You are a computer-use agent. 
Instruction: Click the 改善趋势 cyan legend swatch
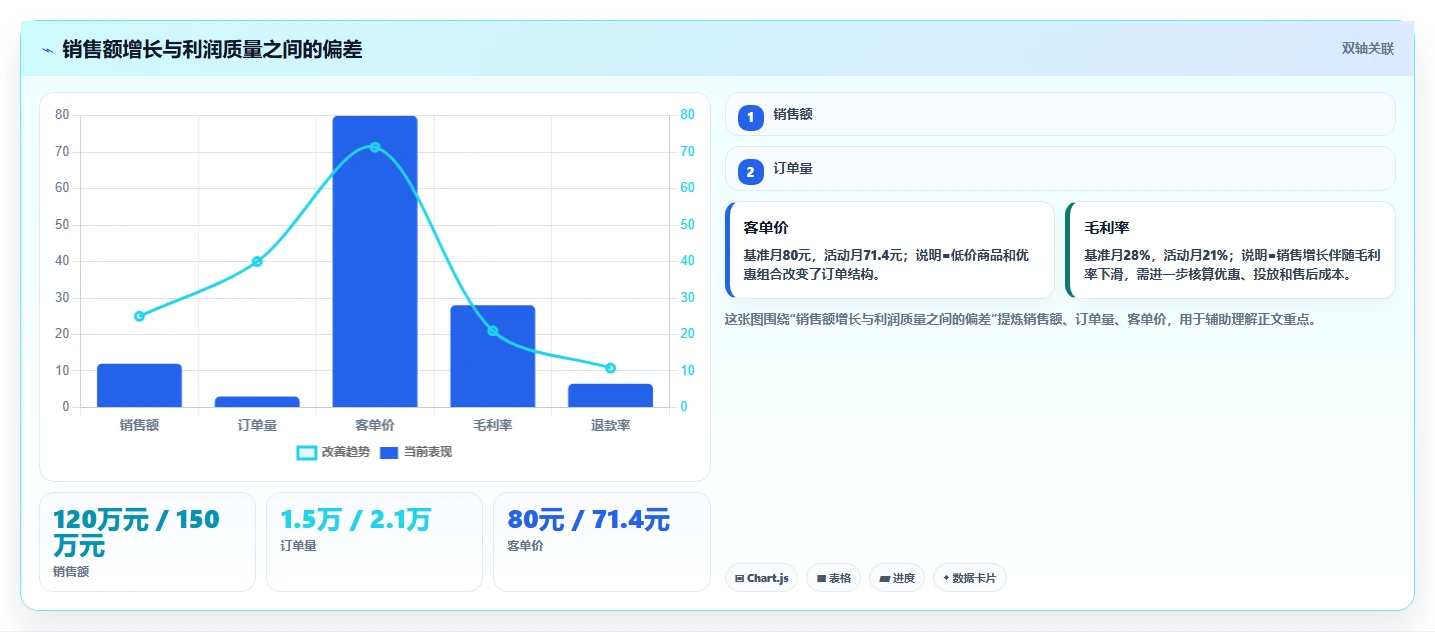coord(307,453)
